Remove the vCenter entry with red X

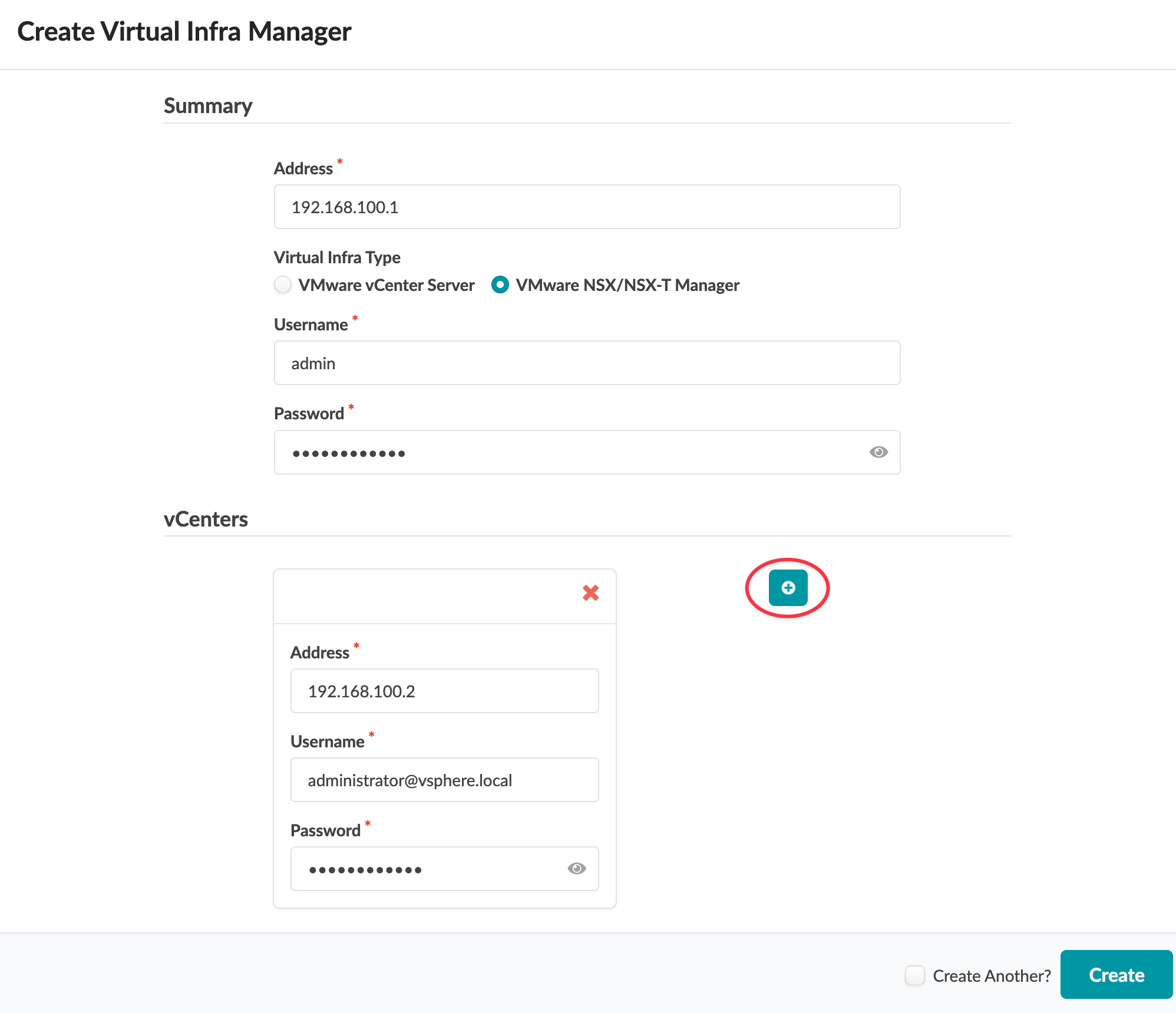(x=590, y=592)
